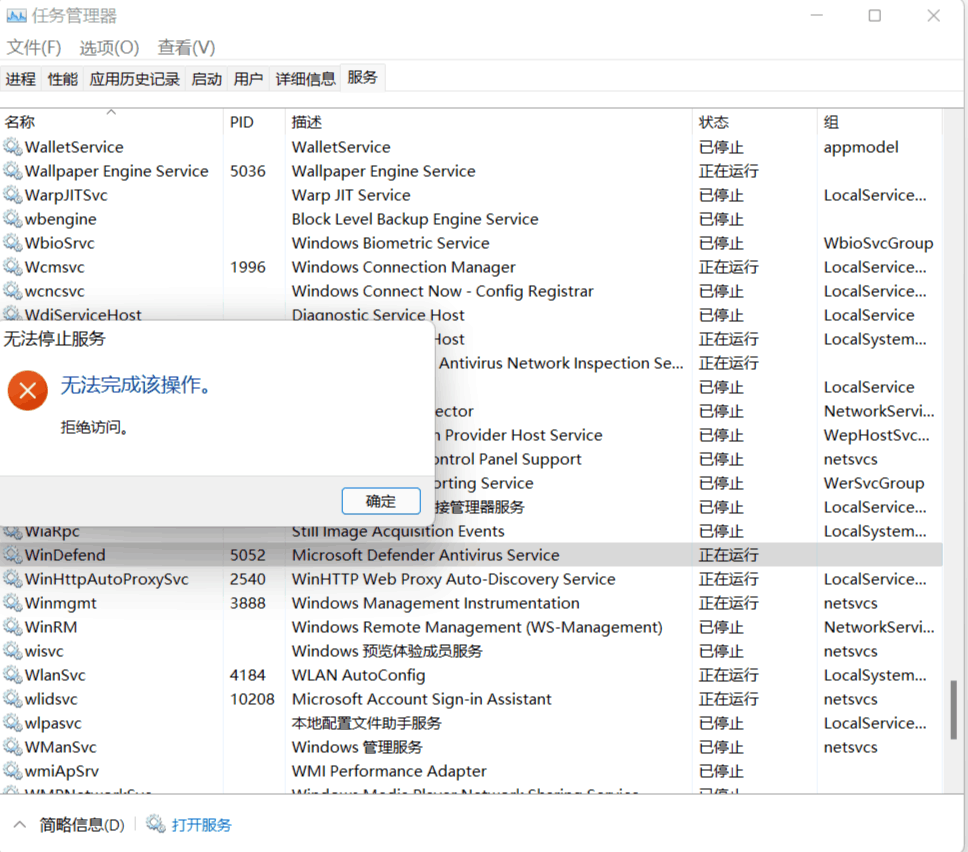
Task: Click PID 10208 cell
Action: pos(252,699)
